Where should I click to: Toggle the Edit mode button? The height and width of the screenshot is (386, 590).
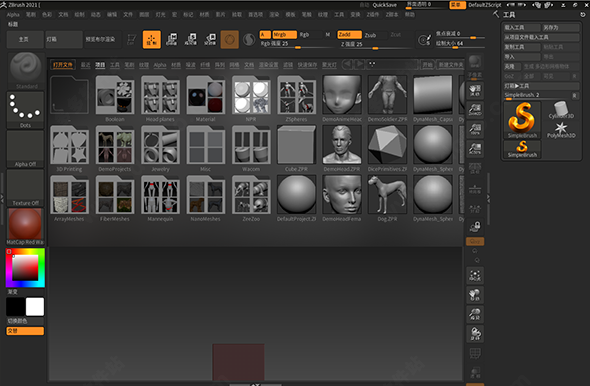[131, 40]
